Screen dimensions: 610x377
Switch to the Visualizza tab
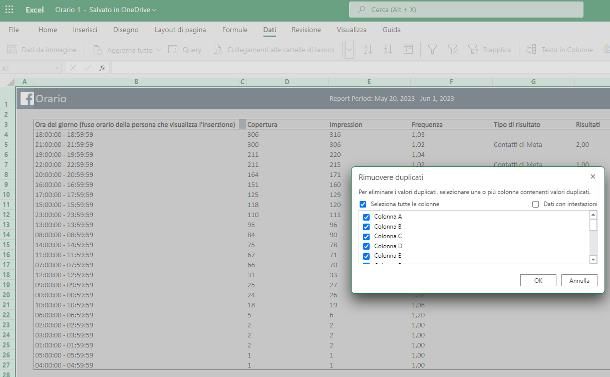pyautogui.click(x=351, y=30)
